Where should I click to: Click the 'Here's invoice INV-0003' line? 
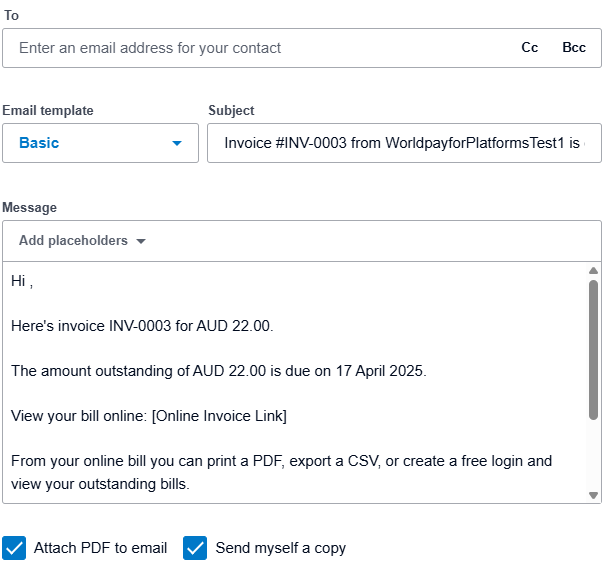[x=142, y=326]
